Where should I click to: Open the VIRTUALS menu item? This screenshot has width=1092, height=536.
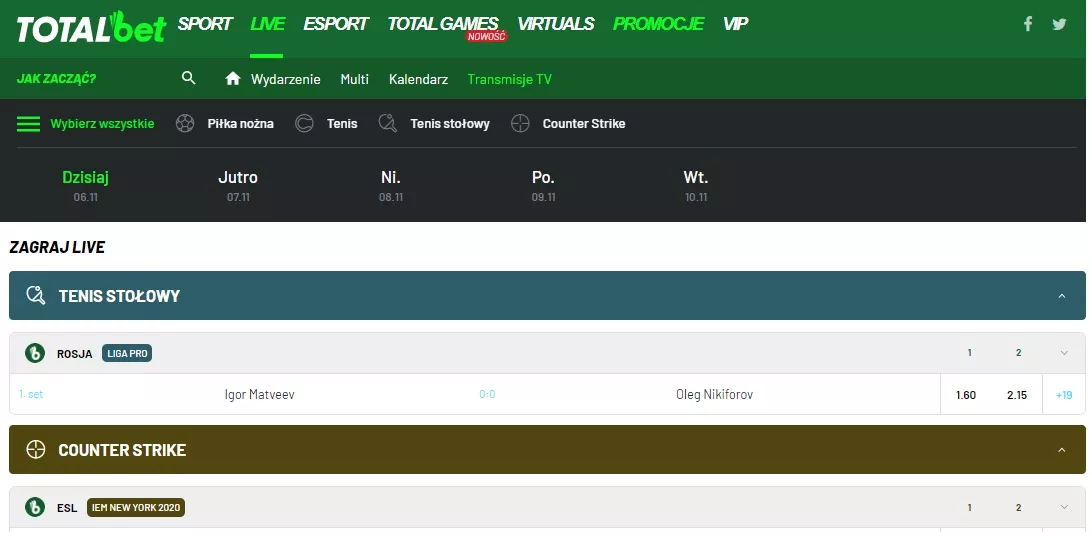tap(556, 24)
